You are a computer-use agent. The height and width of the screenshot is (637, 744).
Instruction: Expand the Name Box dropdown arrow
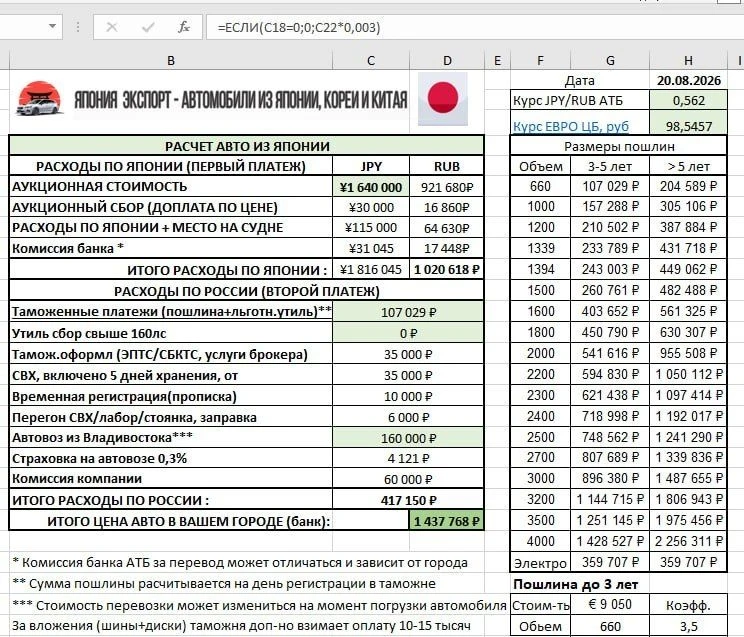point(53,27)
